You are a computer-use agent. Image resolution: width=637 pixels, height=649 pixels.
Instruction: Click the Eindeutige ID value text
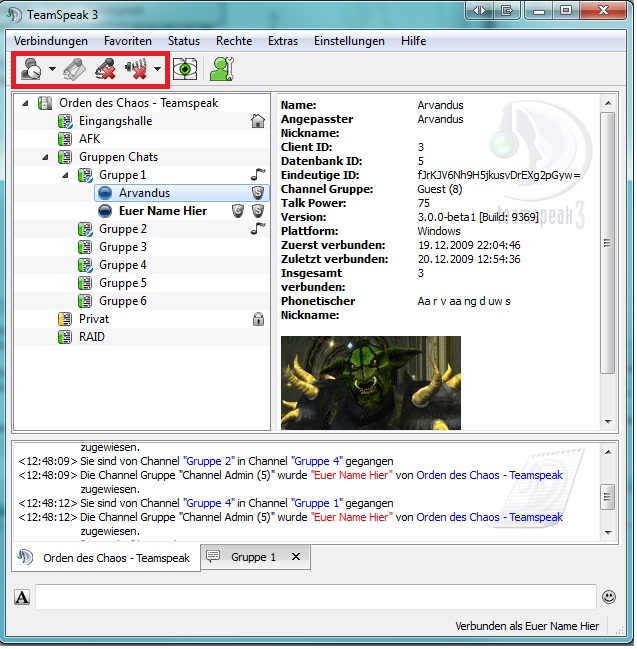[x=499, y=175]
